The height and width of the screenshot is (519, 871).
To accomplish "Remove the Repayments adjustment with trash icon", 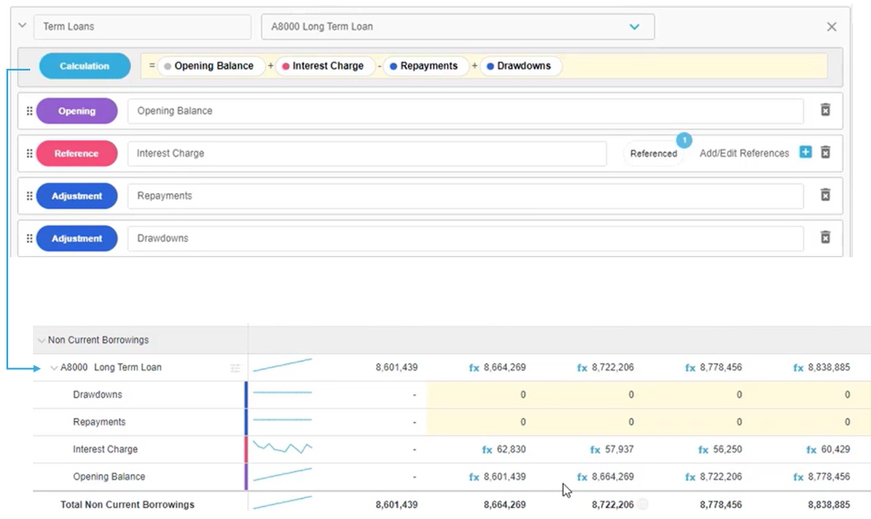I will (x=825, y=196).
